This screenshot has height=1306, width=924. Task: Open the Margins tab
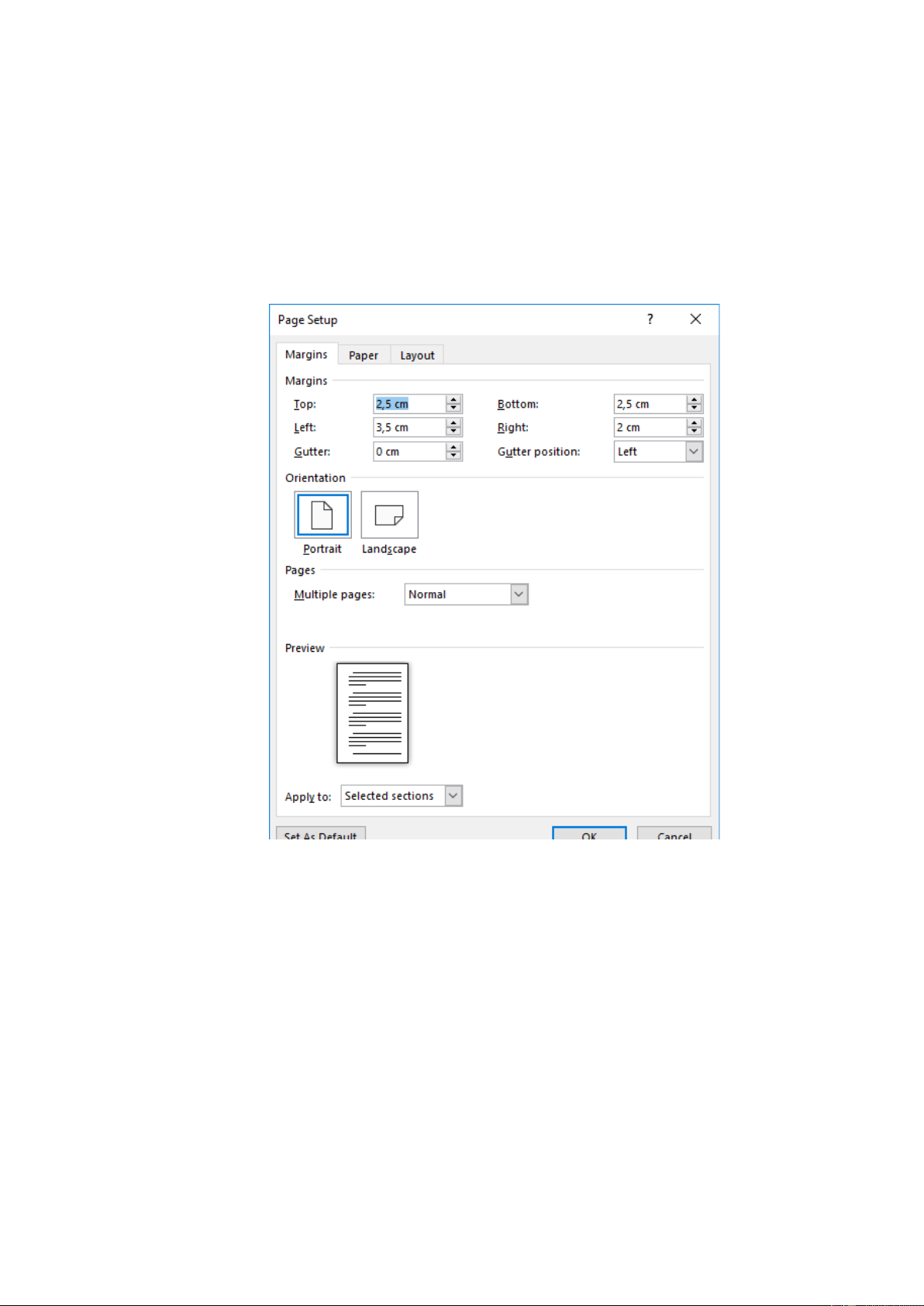pos(306,354)
